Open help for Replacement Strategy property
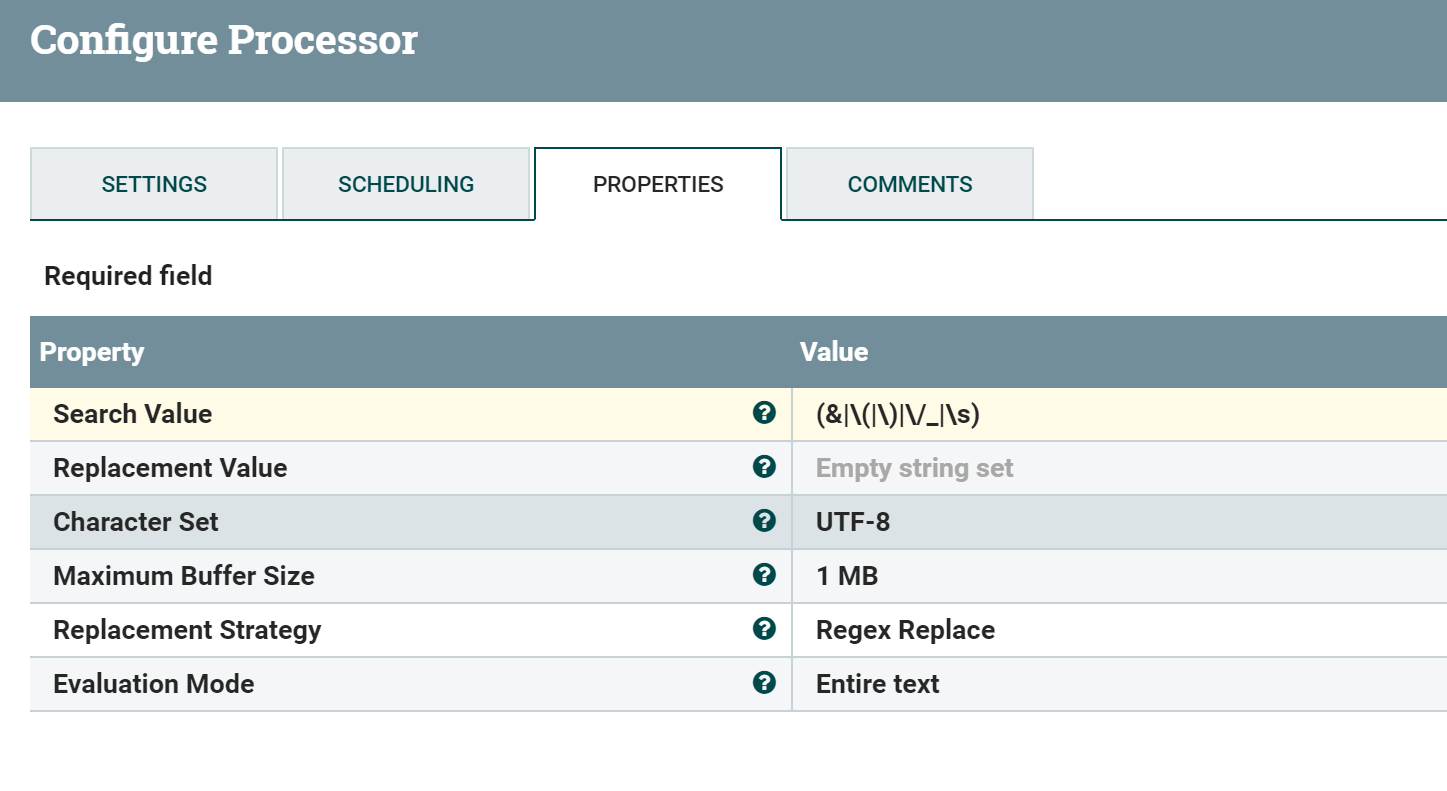1447x791 pixels. point(765,629)
